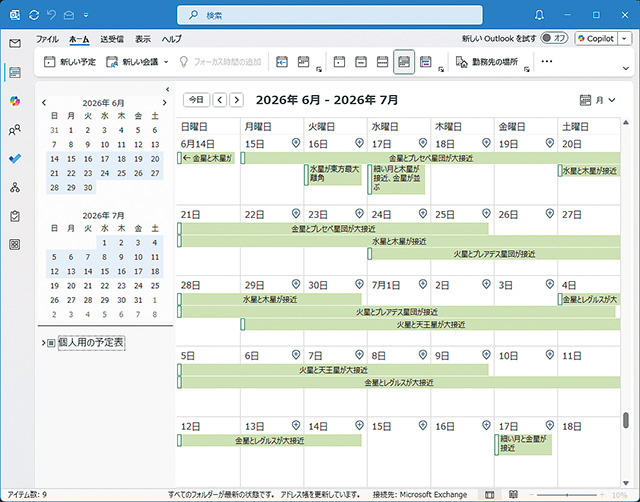
Task: Toggle the 個人用の予定表 checkbox
Action: tap(51, 343)
